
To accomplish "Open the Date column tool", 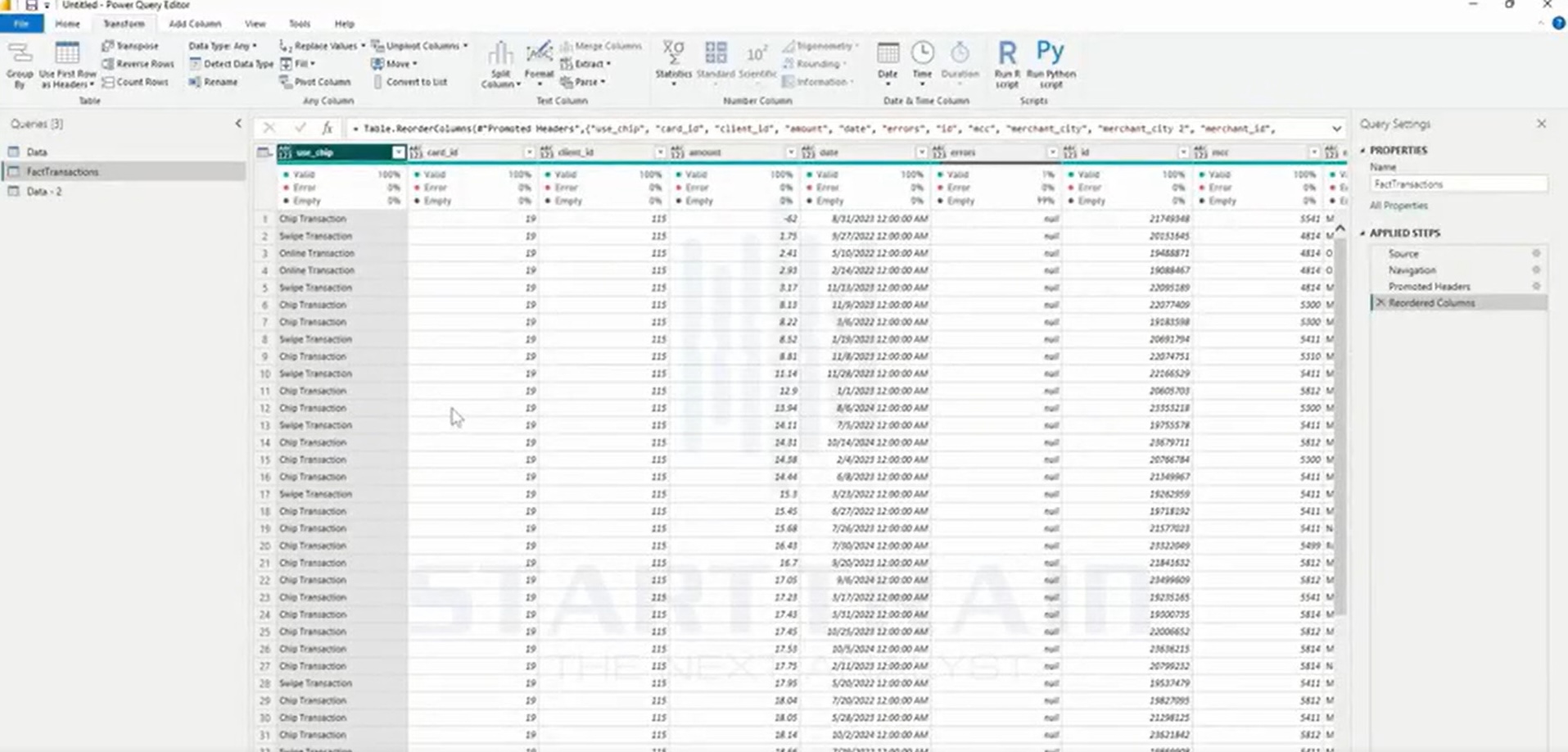I will pyautogui.click(x=888, y=63).
